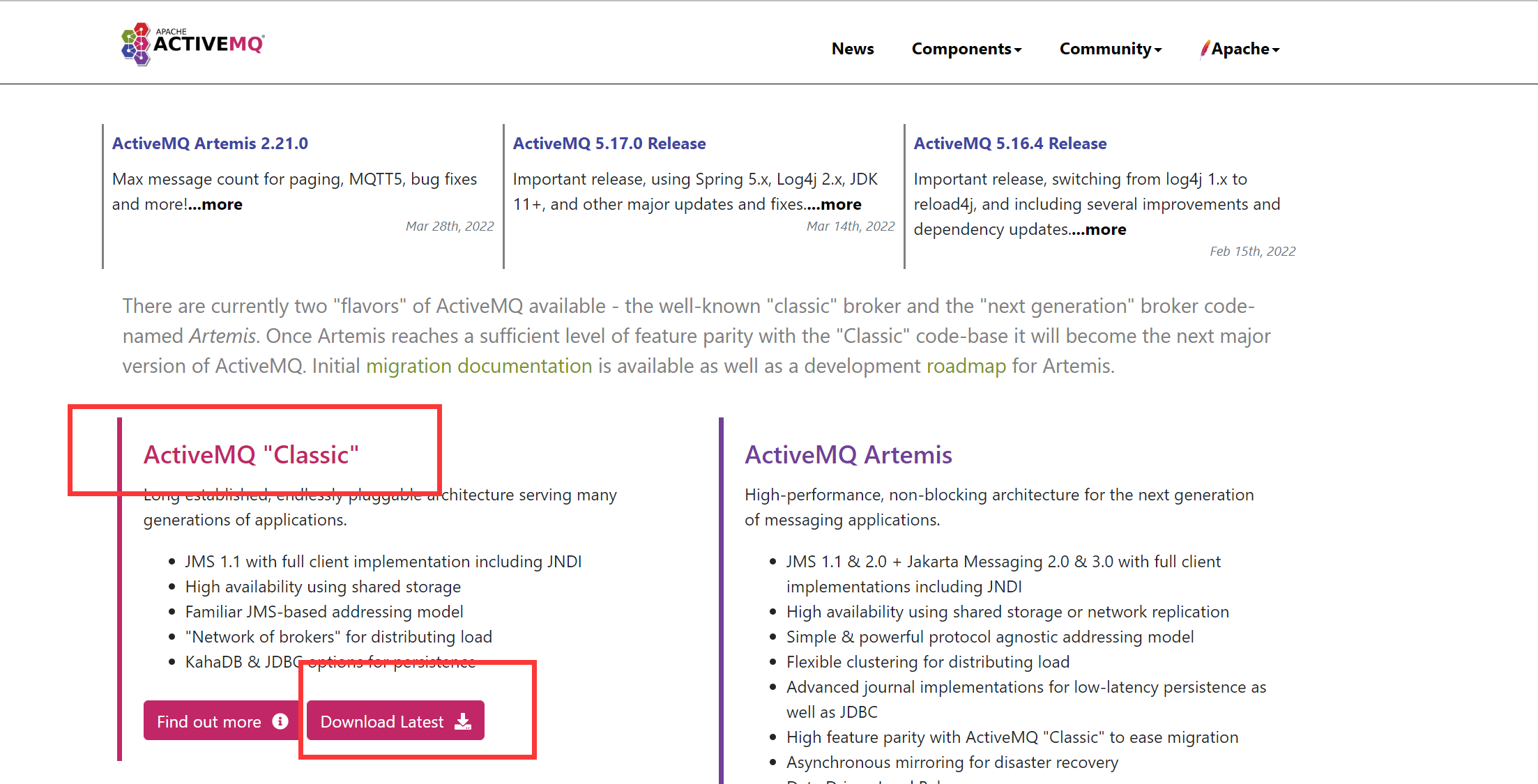
Task: Expand the Components dropdown menu
Action: pyautogui.click(x=966, y=49)
